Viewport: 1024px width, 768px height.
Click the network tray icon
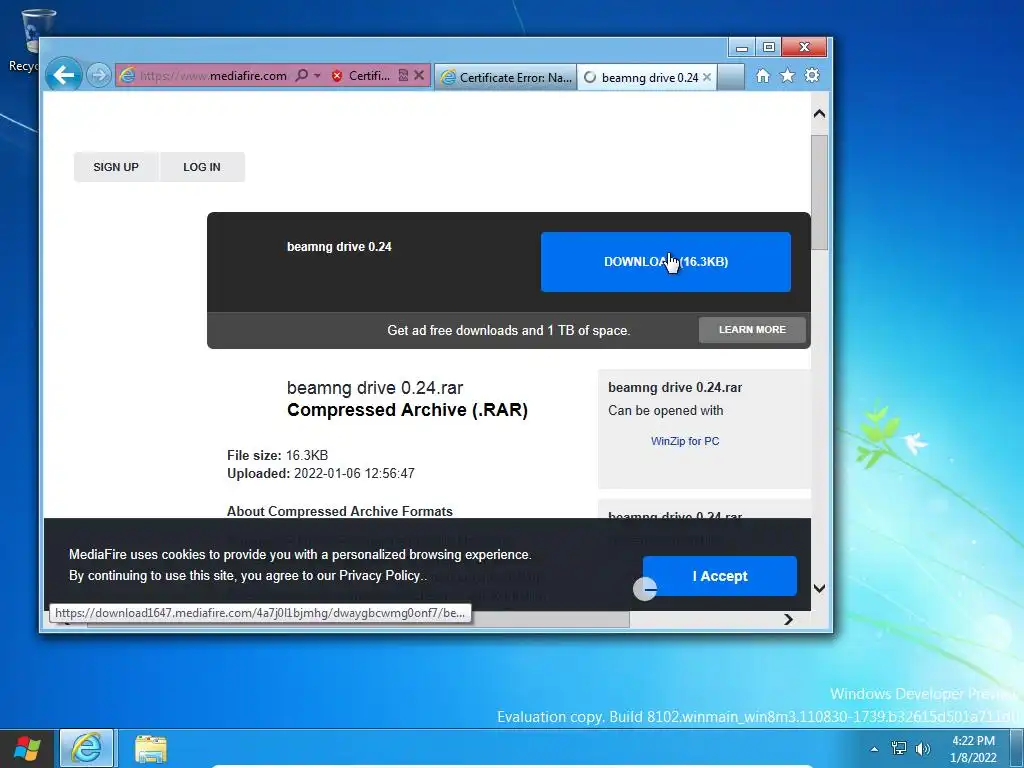pyautogui.click(x=899, y=748)
